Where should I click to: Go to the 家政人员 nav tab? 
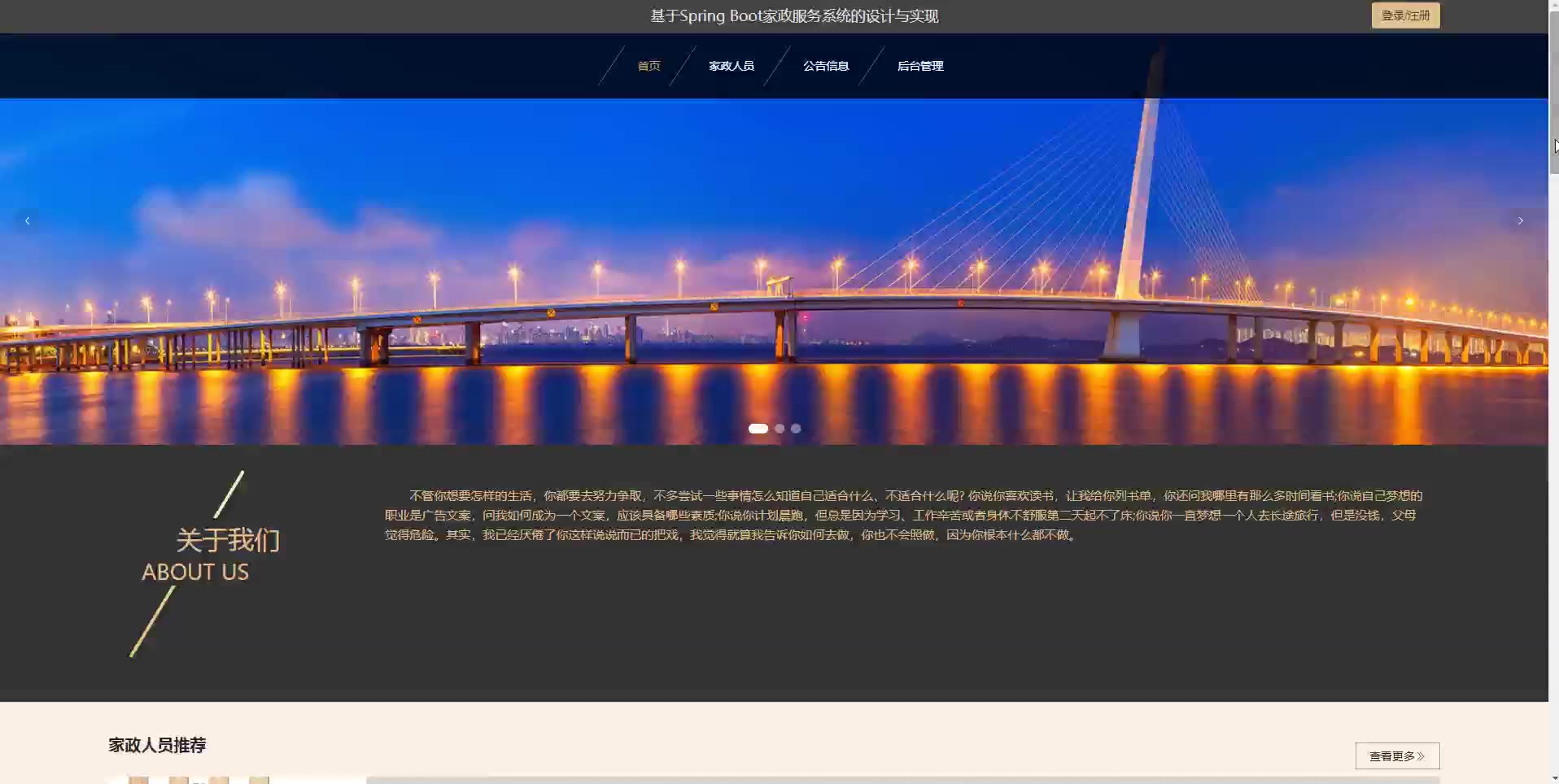point(731,66)
